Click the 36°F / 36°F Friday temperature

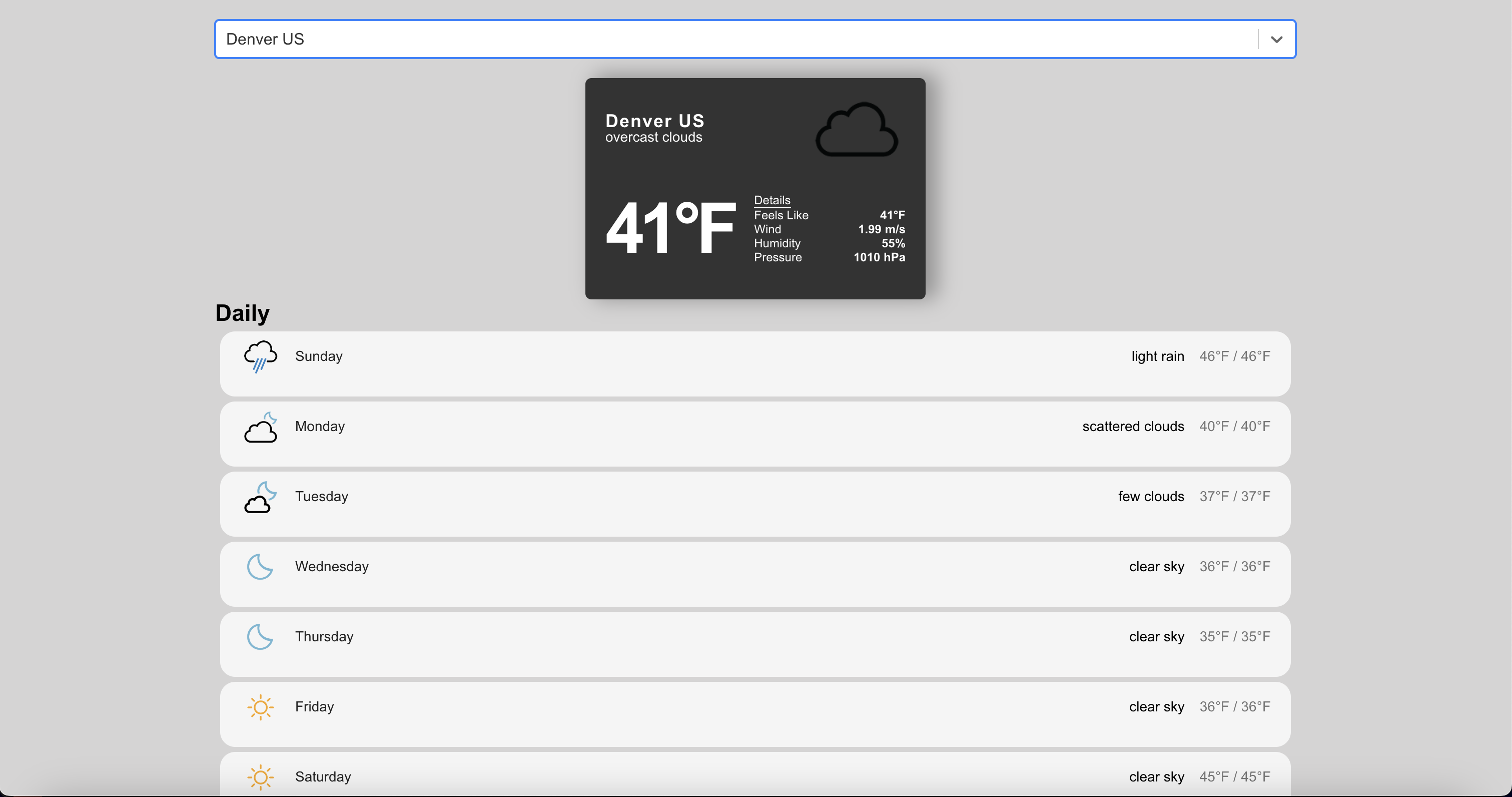(x=1234, y=707)
